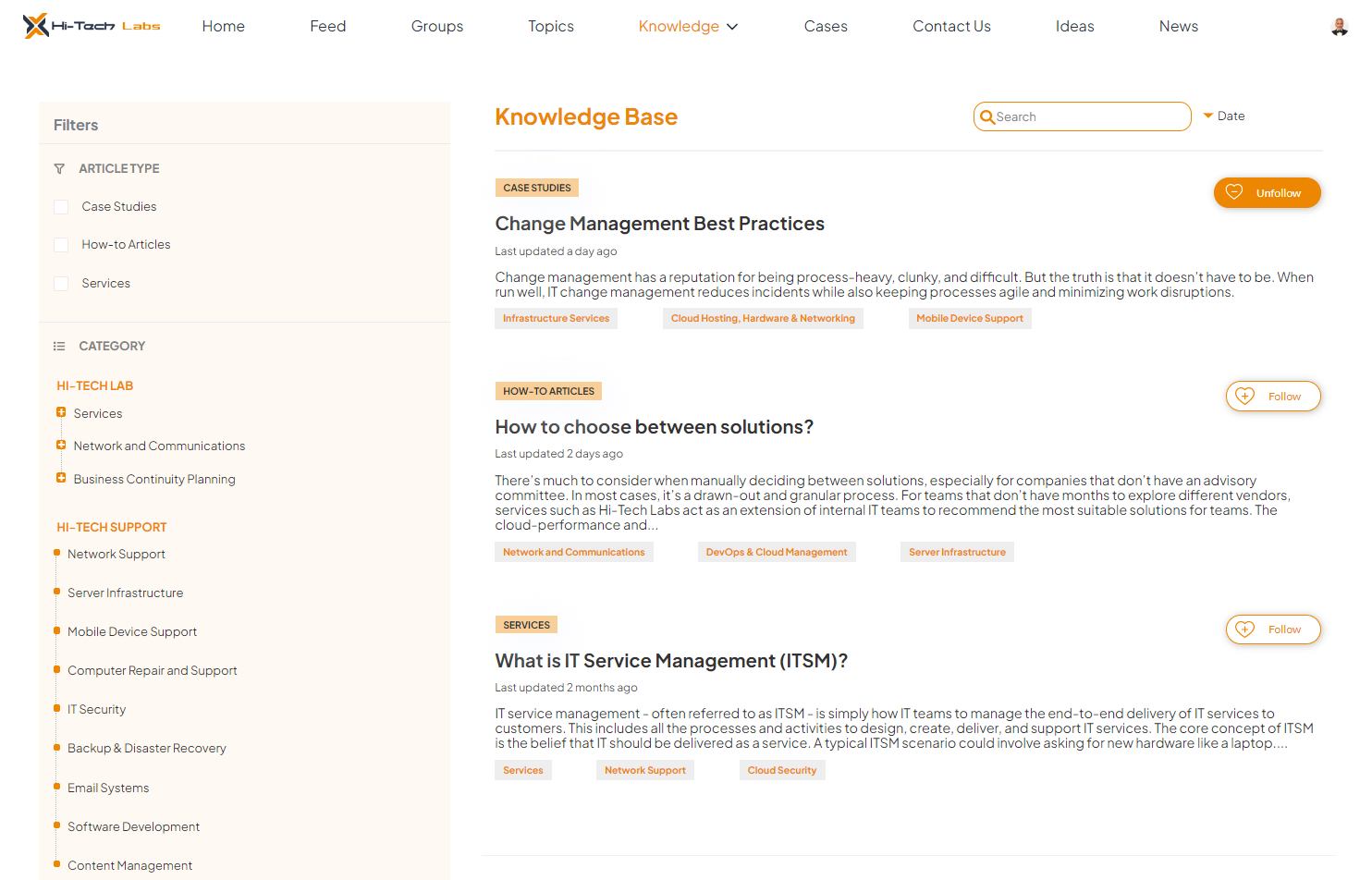Click the Hi-Tech Labs logo

(92, 26)
